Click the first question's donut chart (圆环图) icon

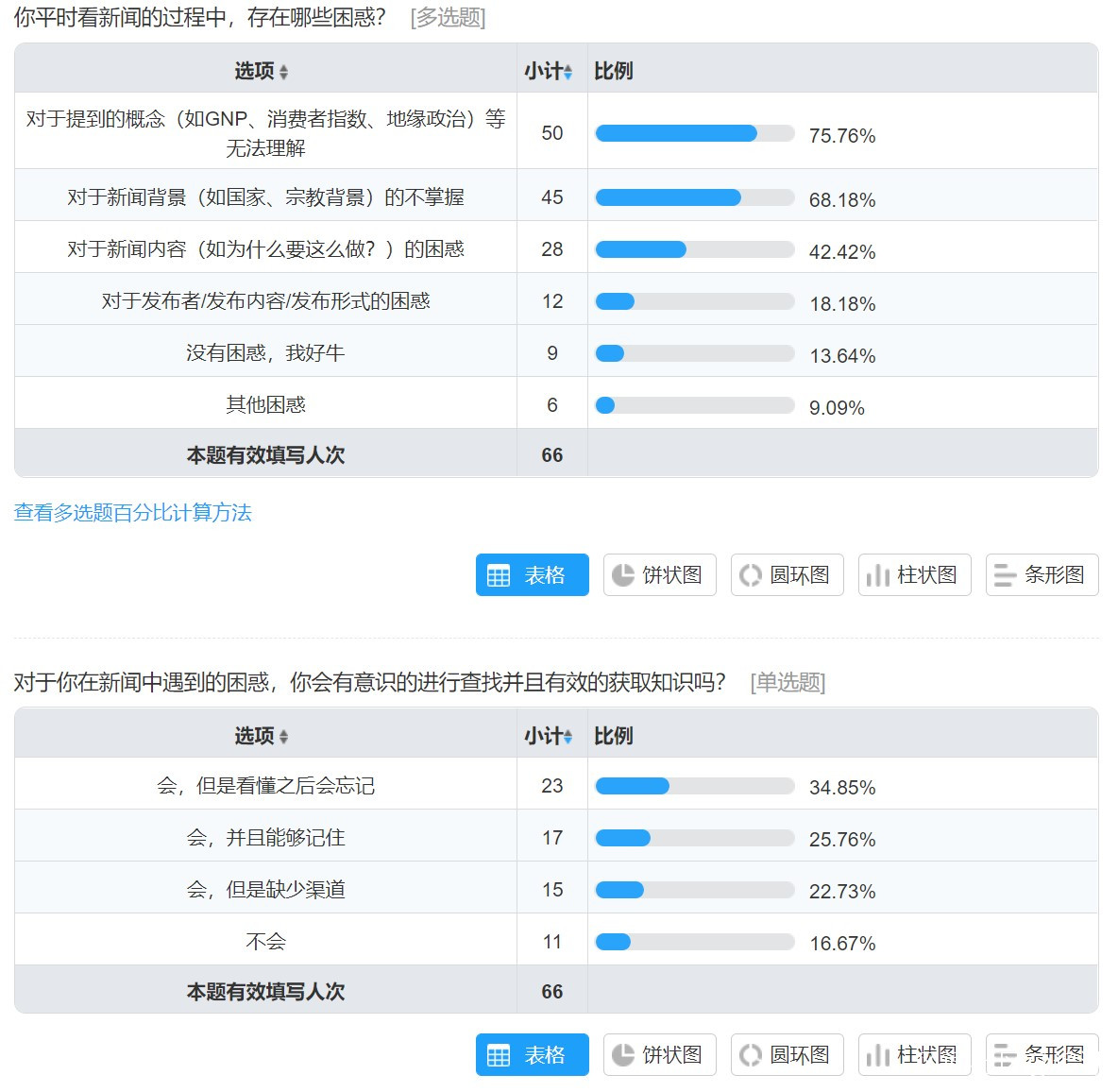coord(751,574)
